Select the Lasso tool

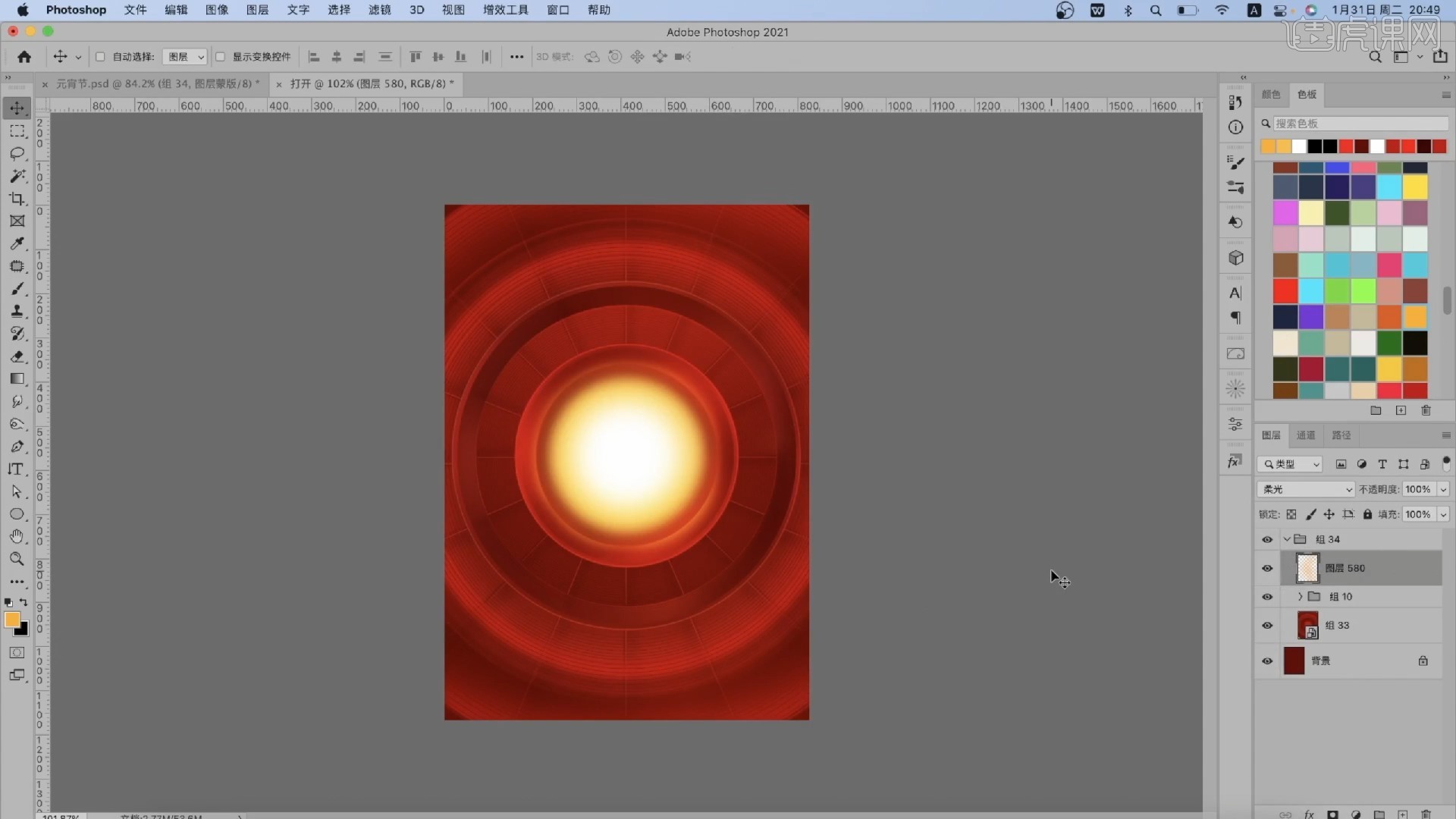(x=17, y=154)
